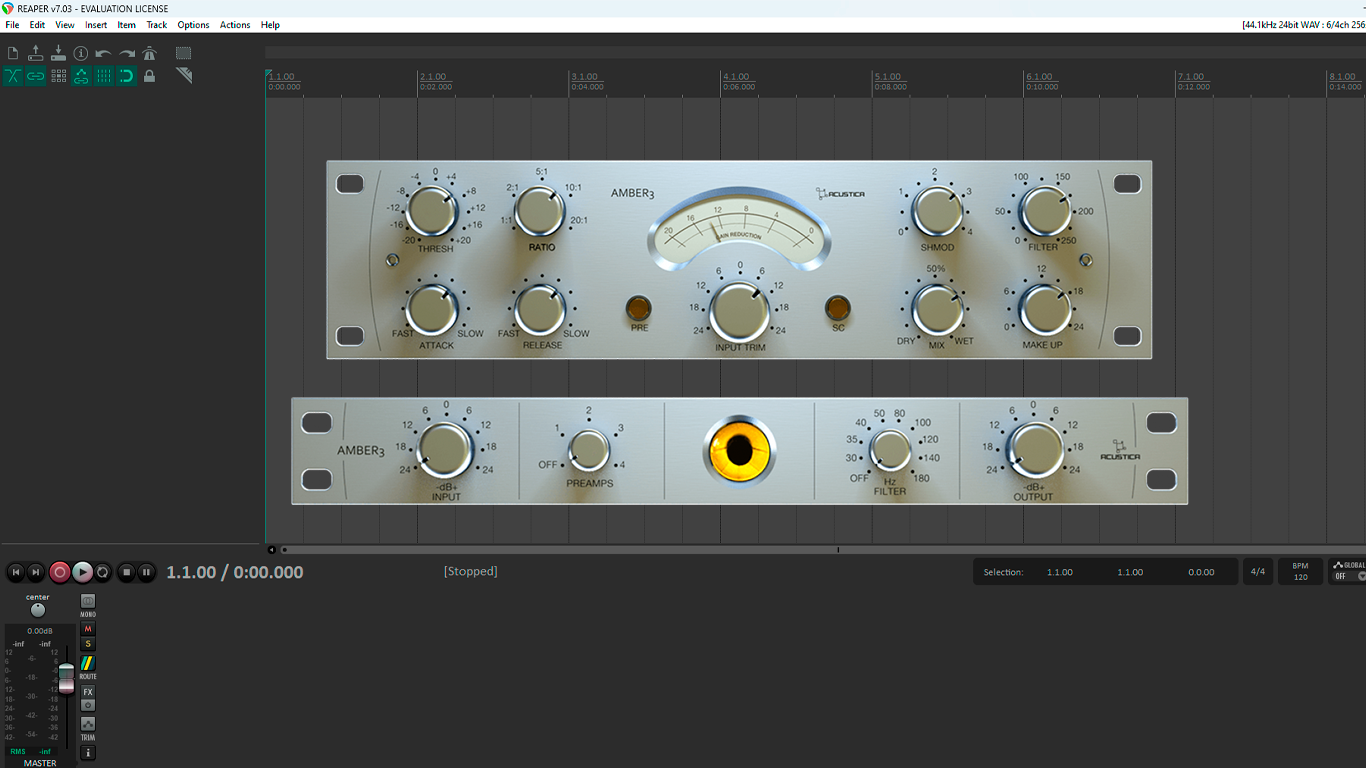The height and width of the screenshot is (768, 1366).
Task: Toggle the padlock locking icon
Action: pyautogui.click(x=149, y=76)
